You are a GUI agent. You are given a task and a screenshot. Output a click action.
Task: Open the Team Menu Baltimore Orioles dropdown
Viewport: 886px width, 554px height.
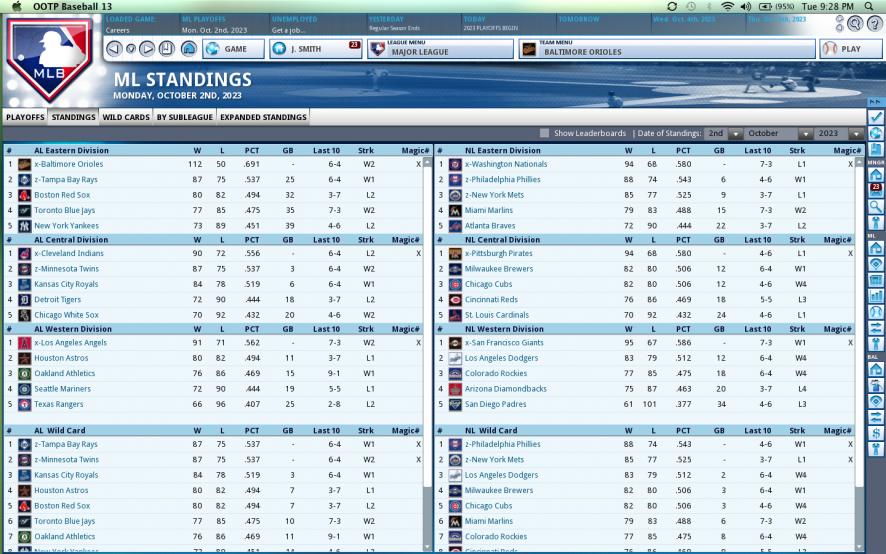point(667,49)
